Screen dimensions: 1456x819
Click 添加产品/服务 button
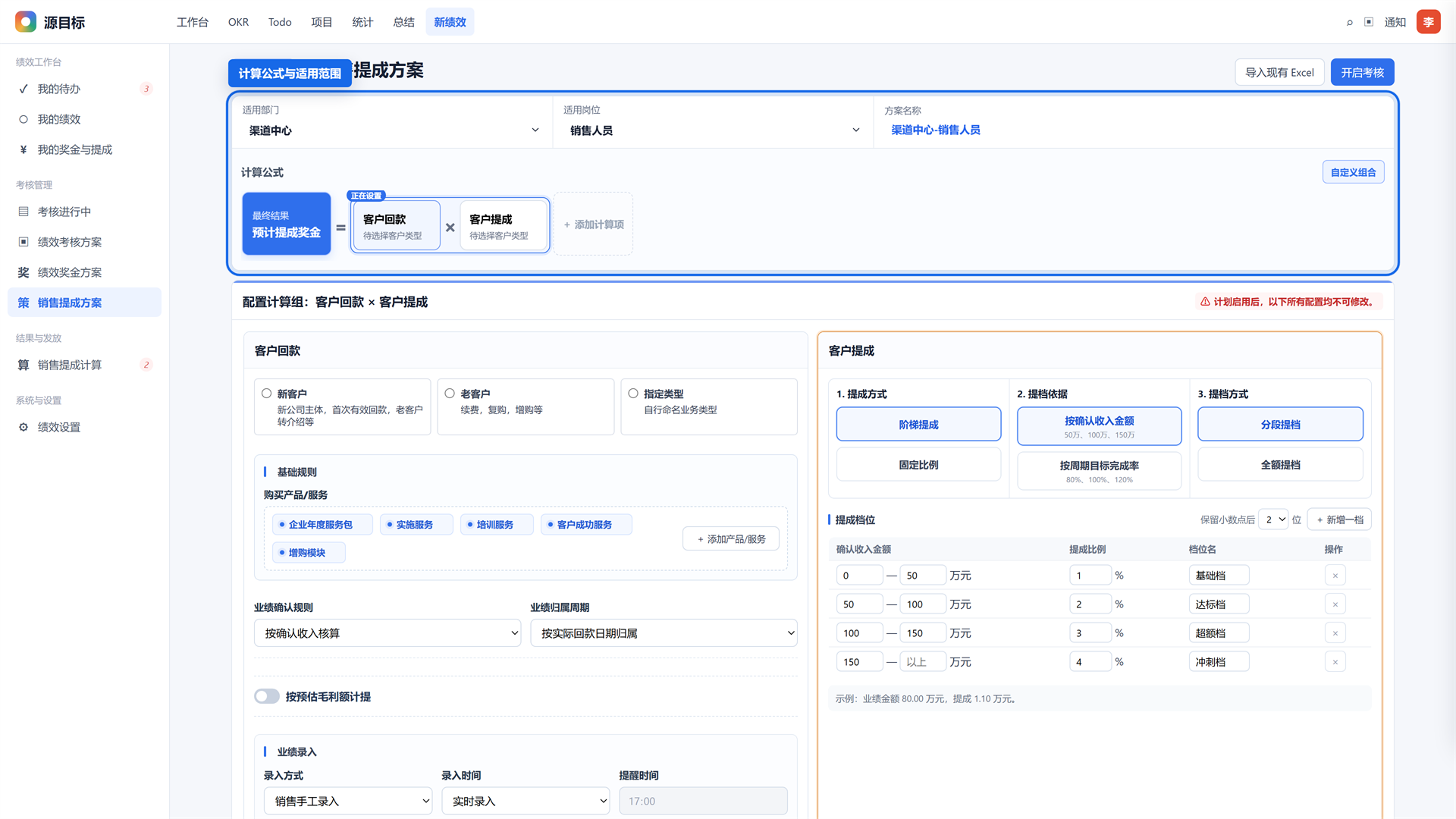731,539
